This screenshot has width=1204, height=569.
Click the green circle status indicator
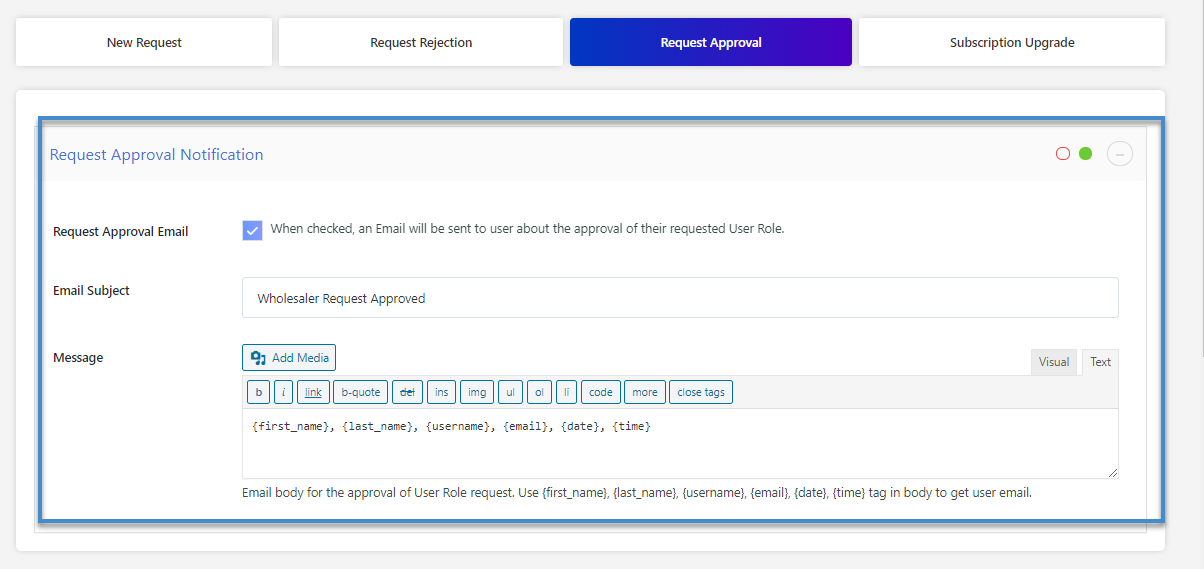(x=1085, y=154)
